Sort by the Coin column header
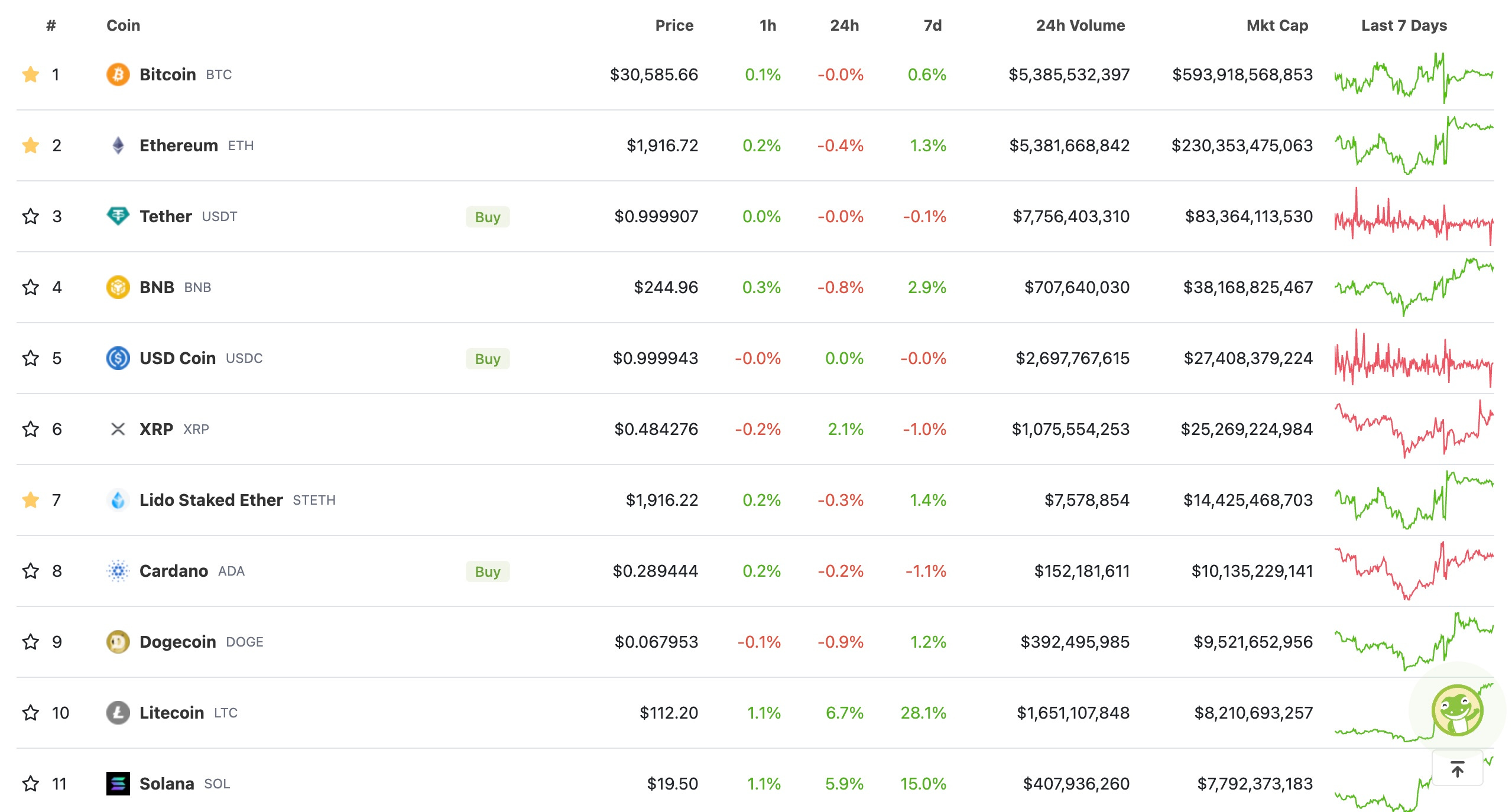 [x=123, y=25]
